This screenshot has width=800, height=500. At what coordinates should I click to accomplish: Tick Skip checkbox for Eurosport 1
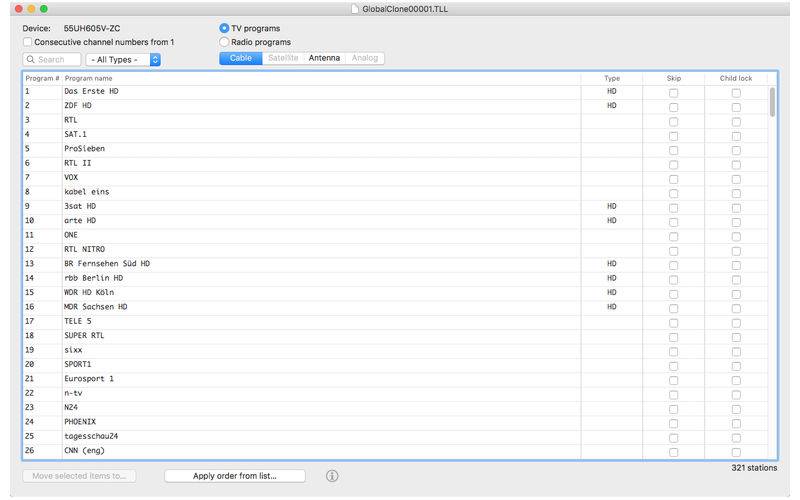point(673,380)
